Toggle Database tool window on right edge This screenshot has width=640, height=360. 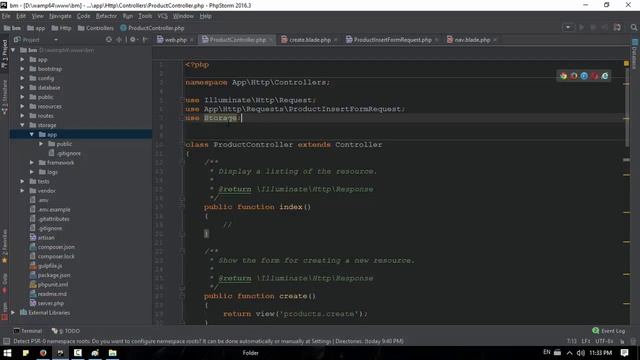click(634, 54)
